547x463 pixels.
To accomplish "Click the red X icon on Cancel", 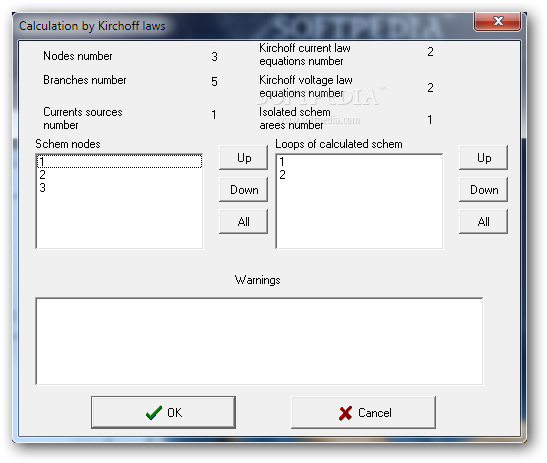I will point(345,413).
